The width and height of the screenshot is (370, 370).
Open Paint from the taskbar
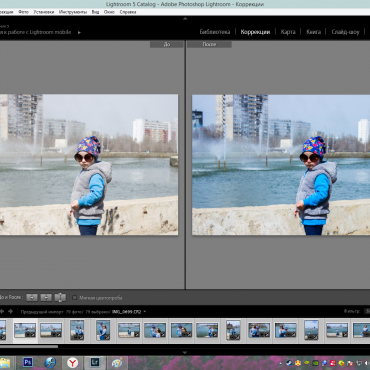pyautogui.click(x=117, y=363)
